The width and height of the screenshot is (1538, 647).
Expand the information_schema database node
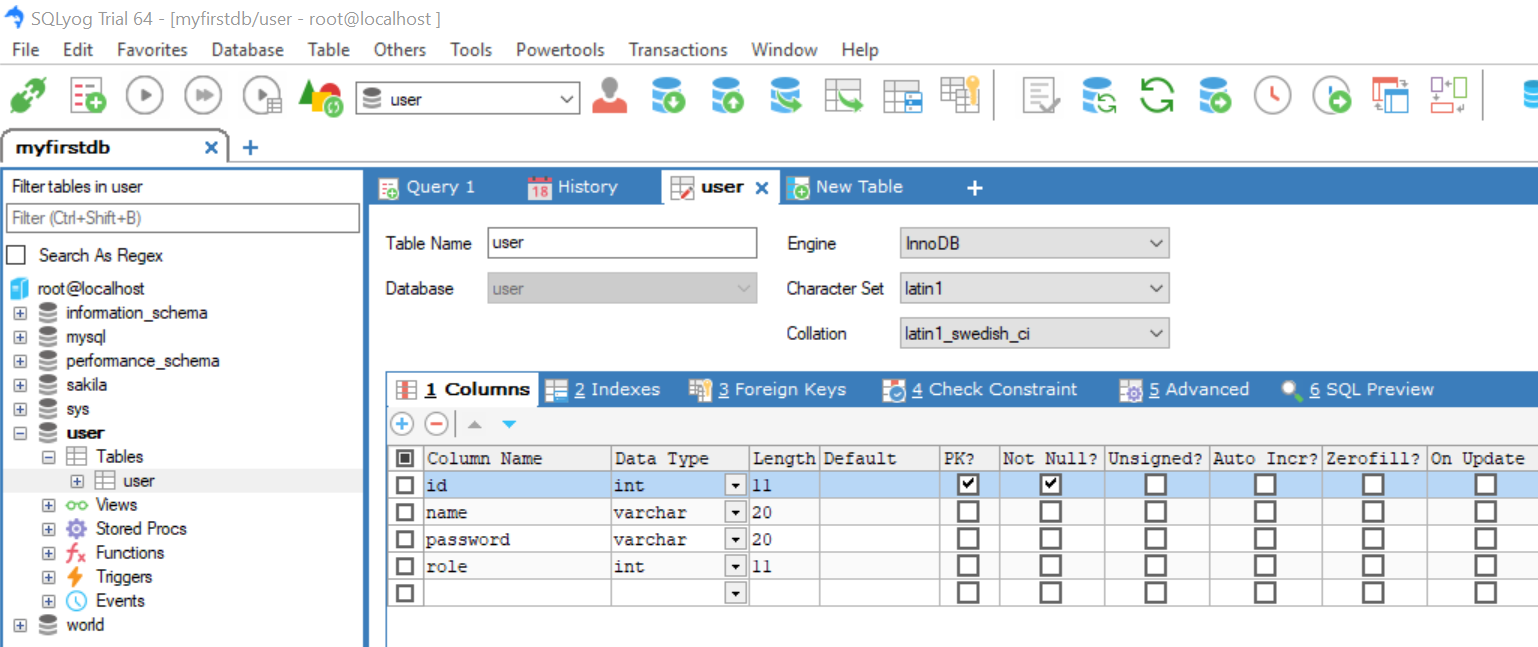pyautogui.click(x=20, y=313)
